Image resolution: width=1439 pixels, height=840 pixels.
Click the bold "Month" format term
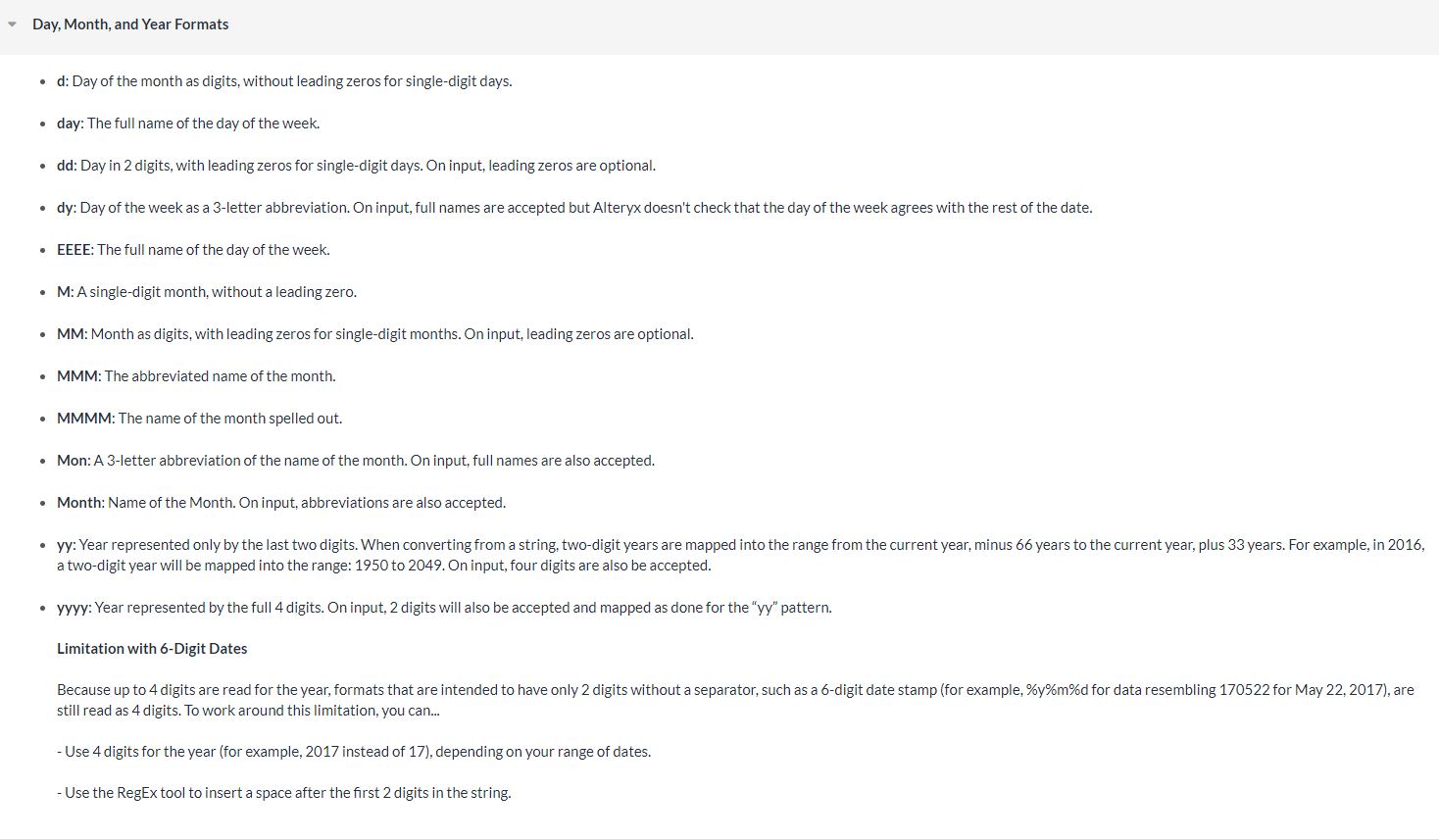79,503
